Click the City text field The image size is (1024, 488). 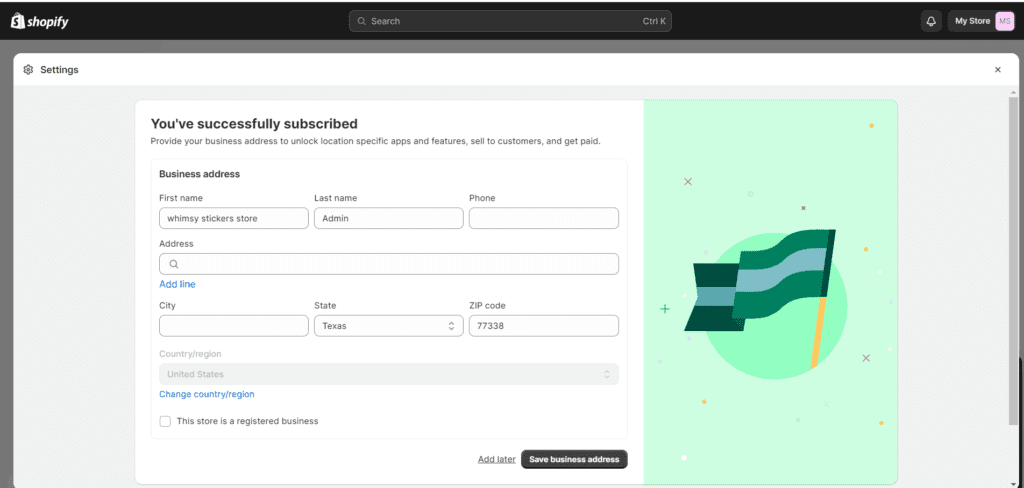point(233,326)
